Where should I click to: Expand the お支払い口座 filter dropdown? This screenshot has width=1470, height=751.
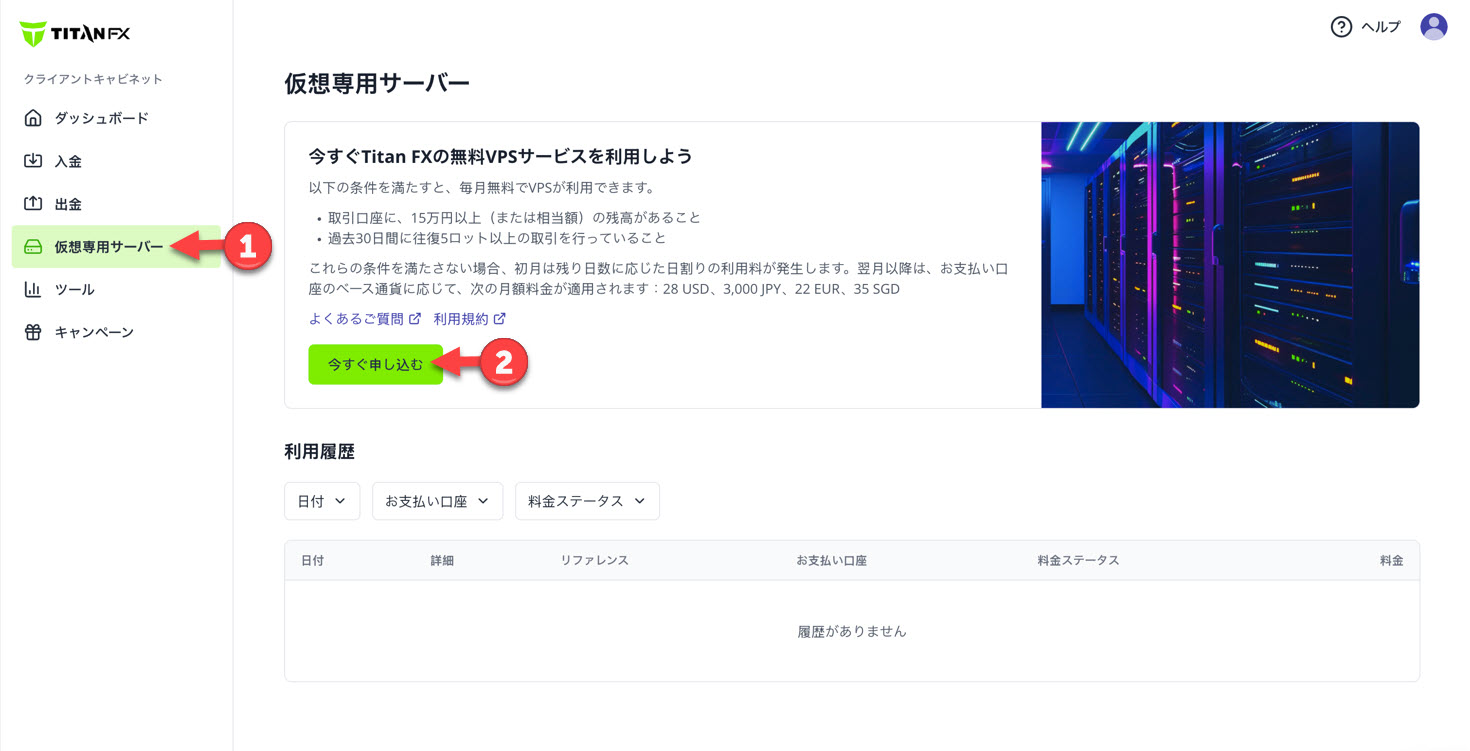coord(437,501)
